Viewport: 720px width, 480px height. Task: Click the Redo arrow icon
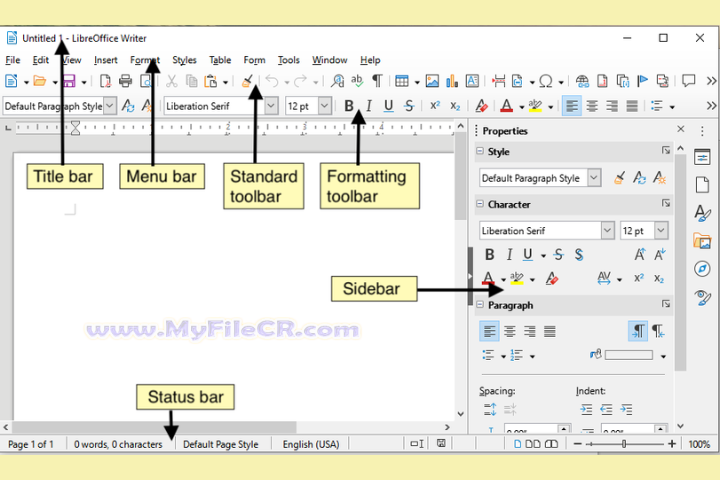click(300, 81)
